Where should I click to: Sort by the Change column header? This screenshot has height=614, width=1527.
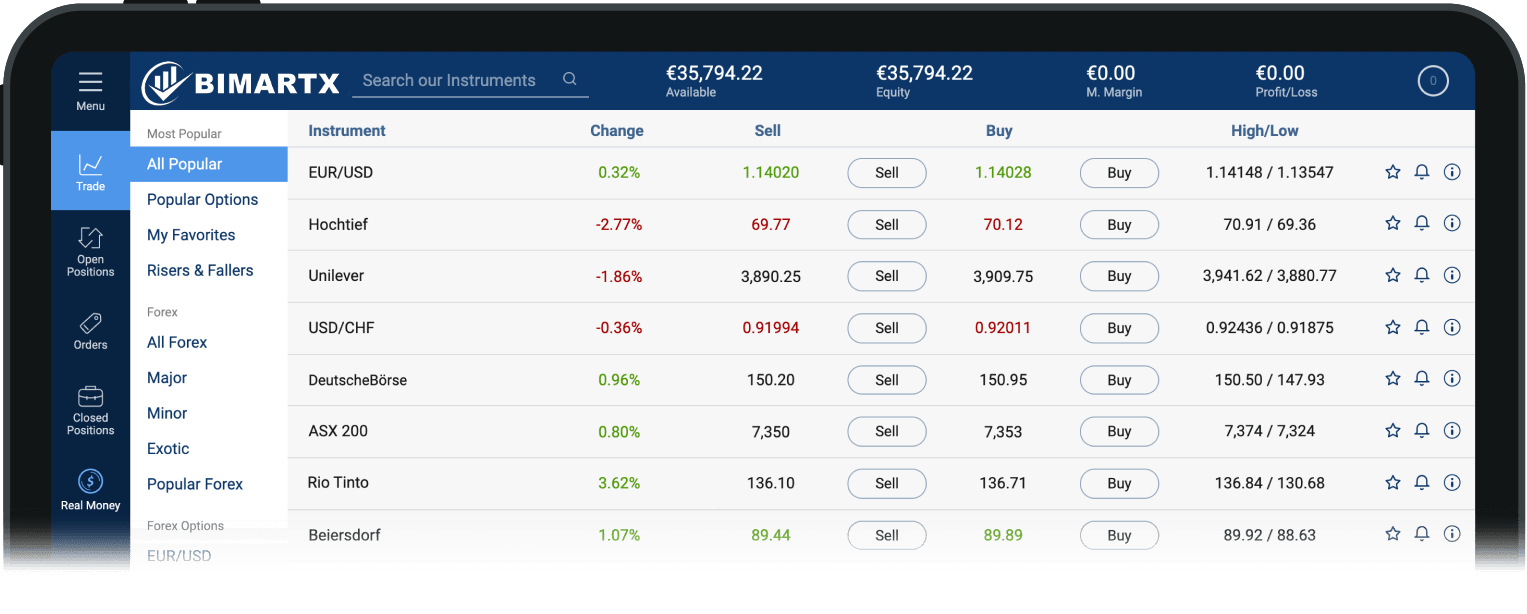617,131
